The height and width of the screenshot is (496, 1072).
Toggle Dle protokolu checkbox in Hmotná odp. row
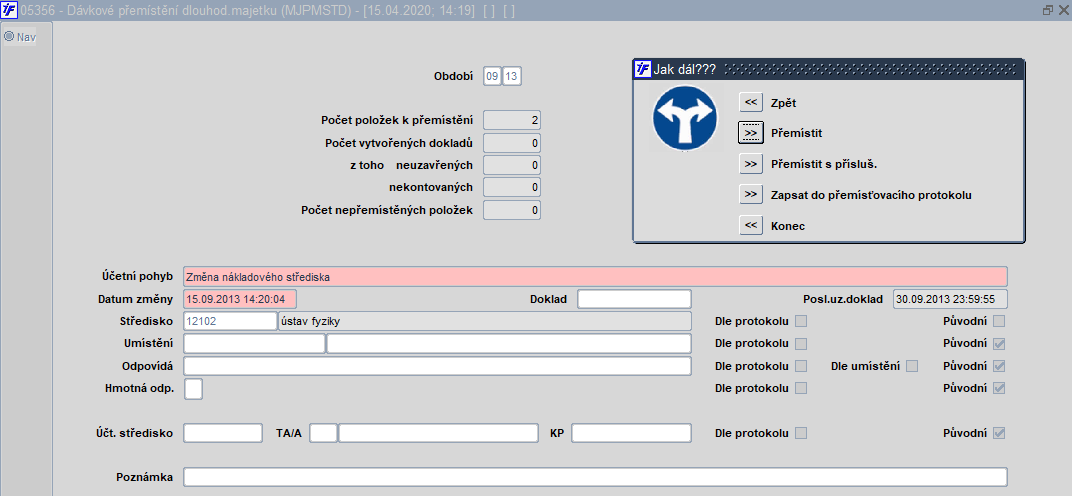click(x=801, y=388)
